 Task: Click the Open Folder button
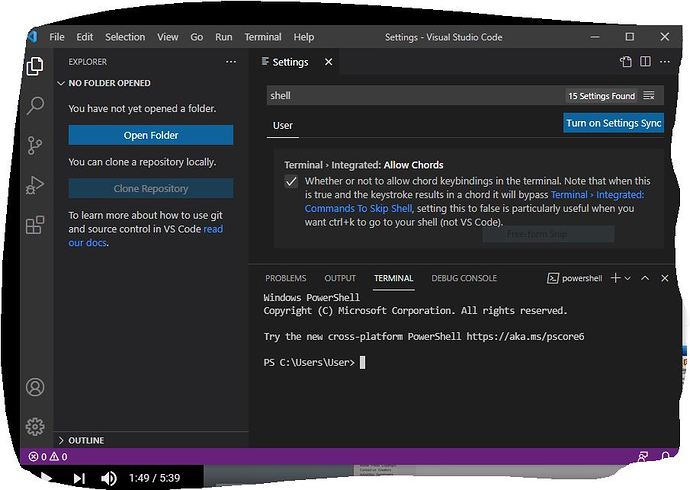[151, 135]
